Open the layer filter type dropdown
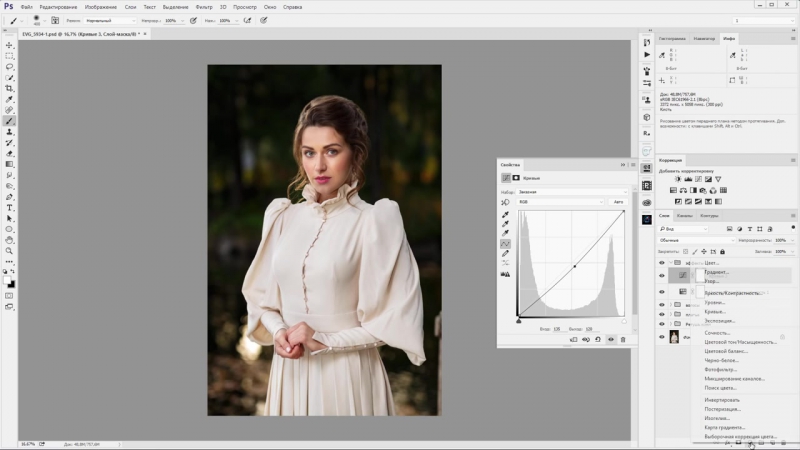 pyautogui.click(x=684, y=229)
